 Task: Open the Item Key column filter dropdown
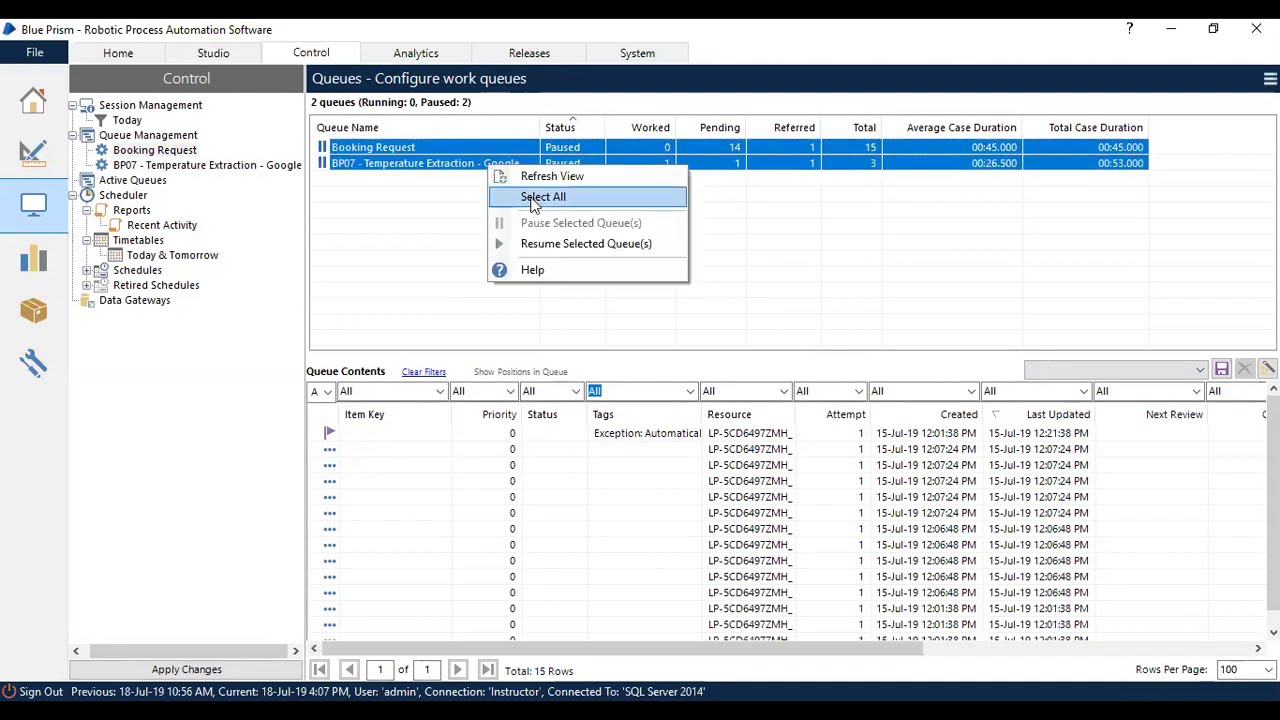pyautogui.click(x=440, y=391)
